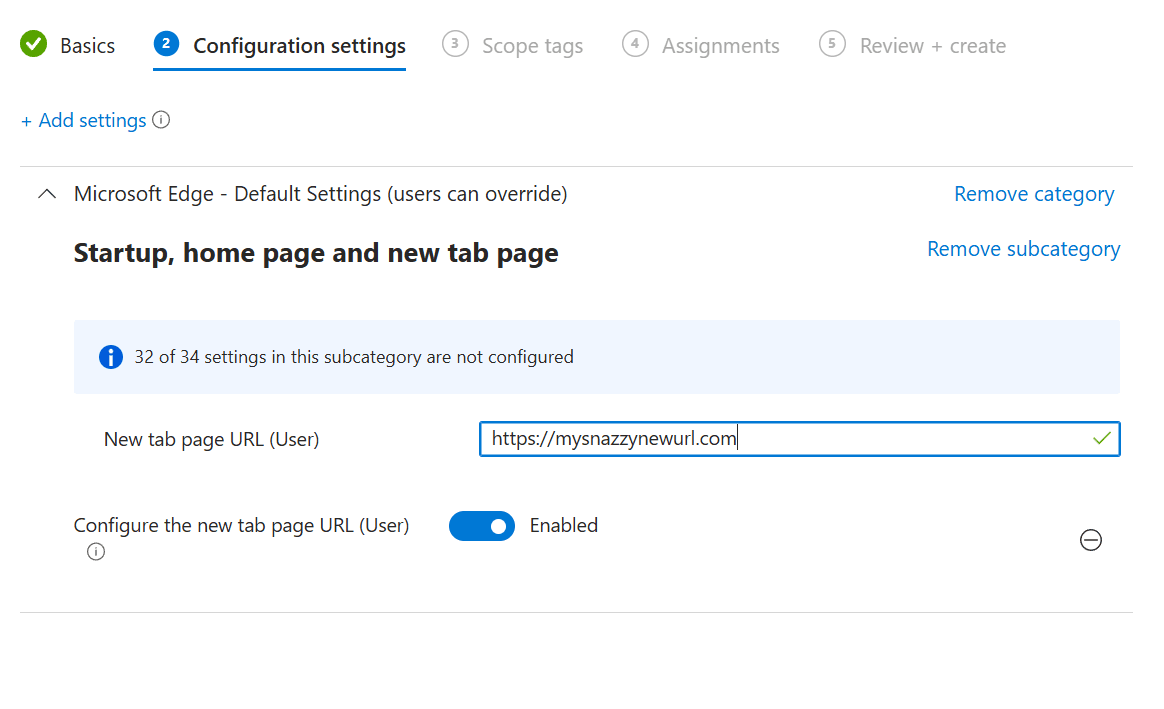Click the blue information icon in banner
1164x709 pixels.
pos(111,357)
